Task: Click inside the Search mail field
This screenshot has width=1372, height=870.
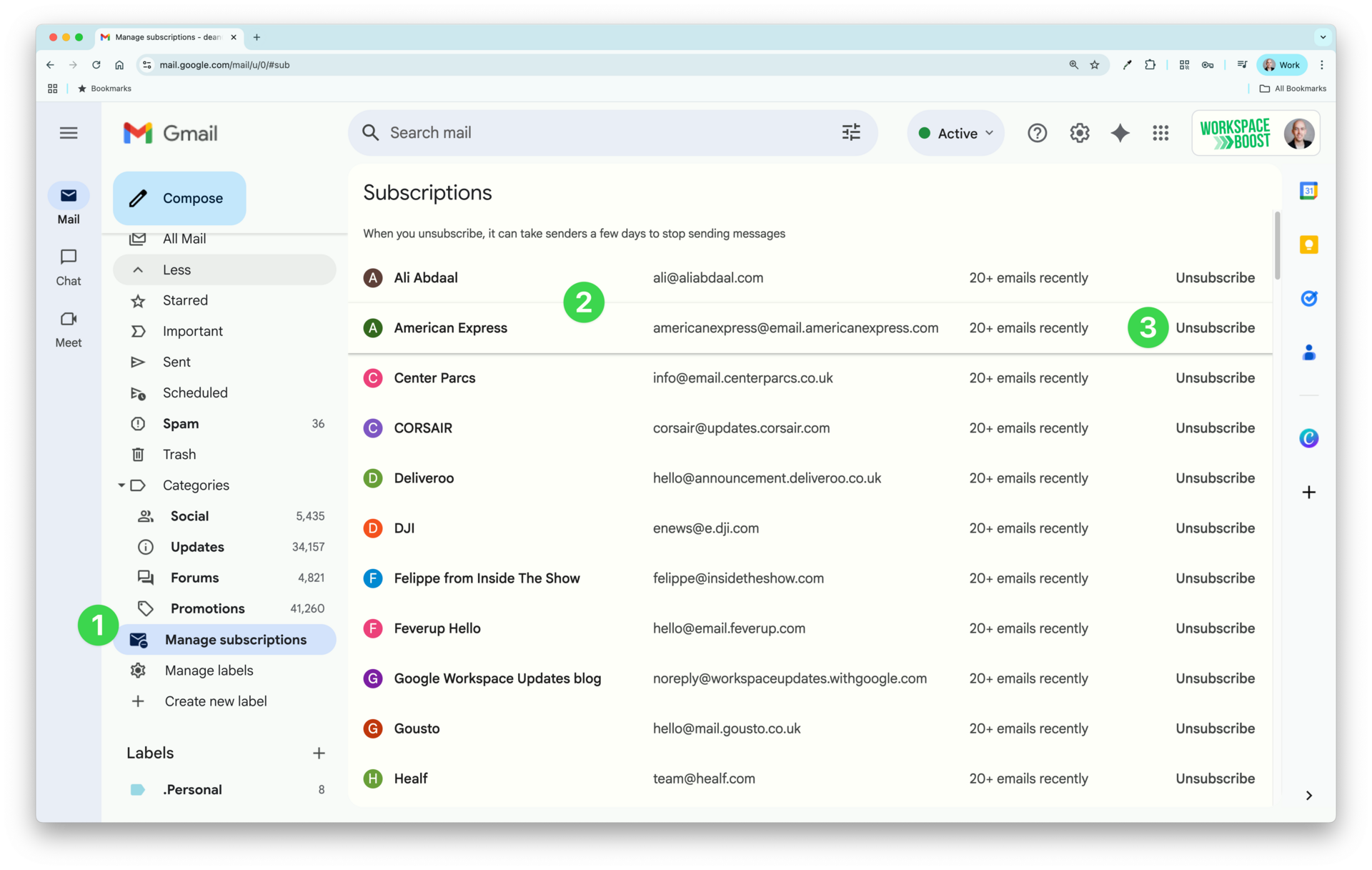Action: [x=572, y=132]
